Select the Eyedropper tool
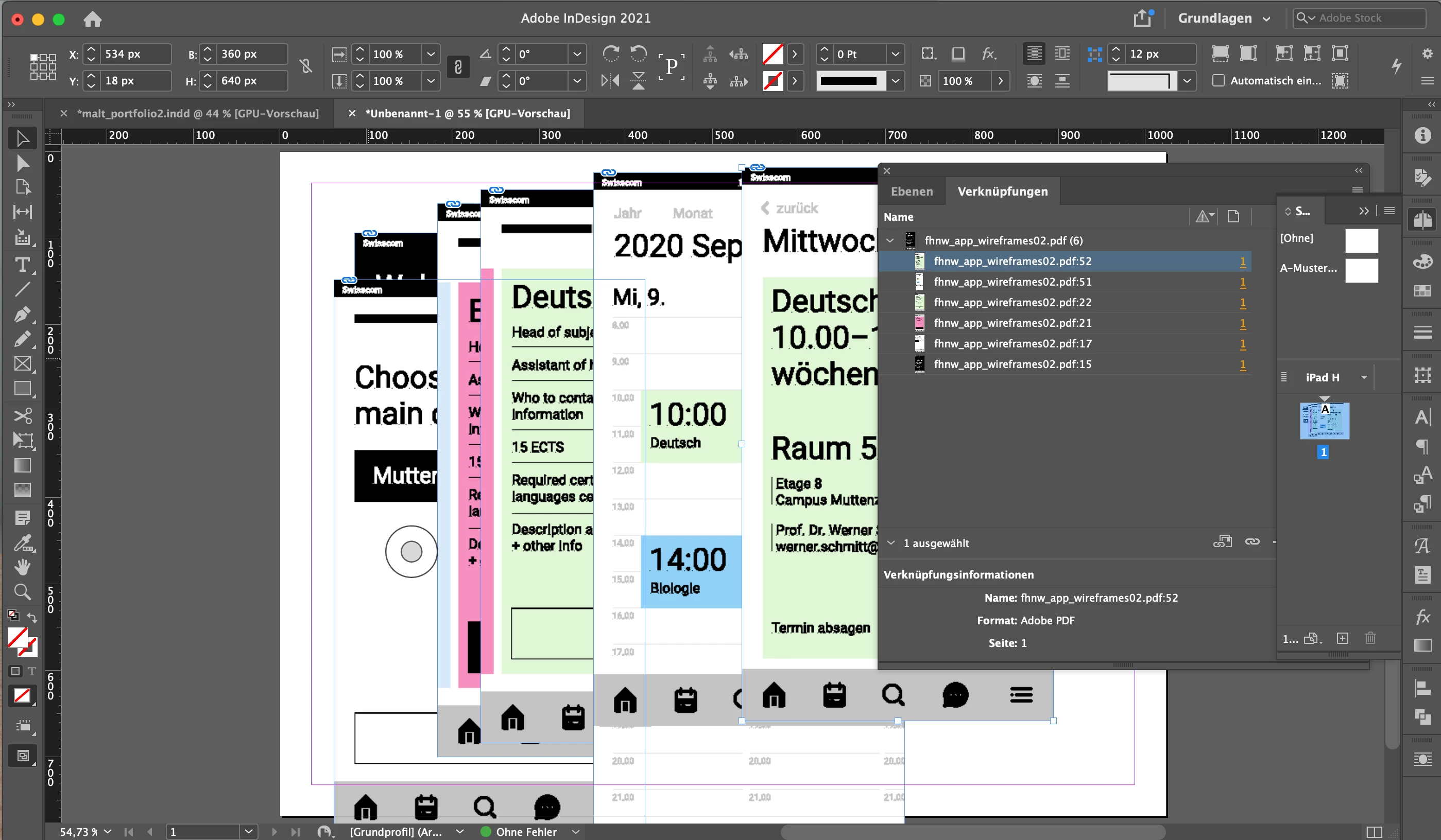1441x840 pixels. click(22, 542)
